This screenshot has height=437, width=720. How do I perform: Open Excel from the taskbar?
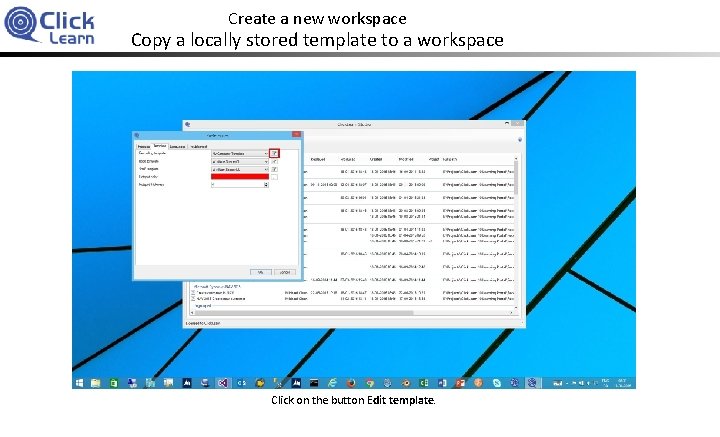click(x=424, y=383)
